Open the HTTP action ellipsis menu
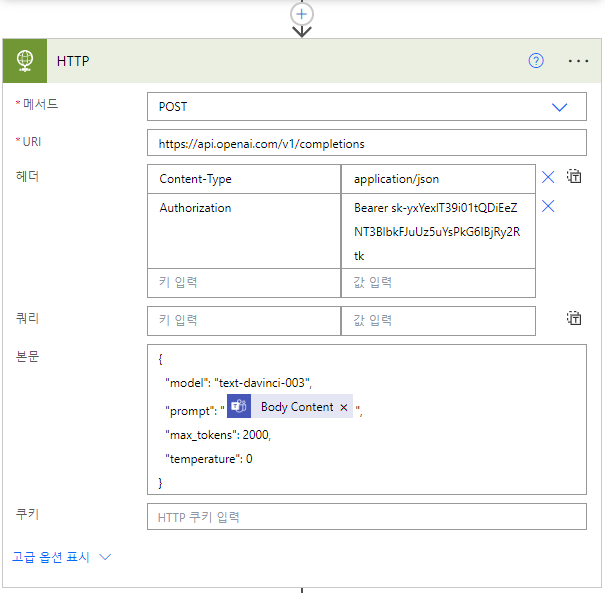This screenshot has height=593, width=605. point(578,61)
